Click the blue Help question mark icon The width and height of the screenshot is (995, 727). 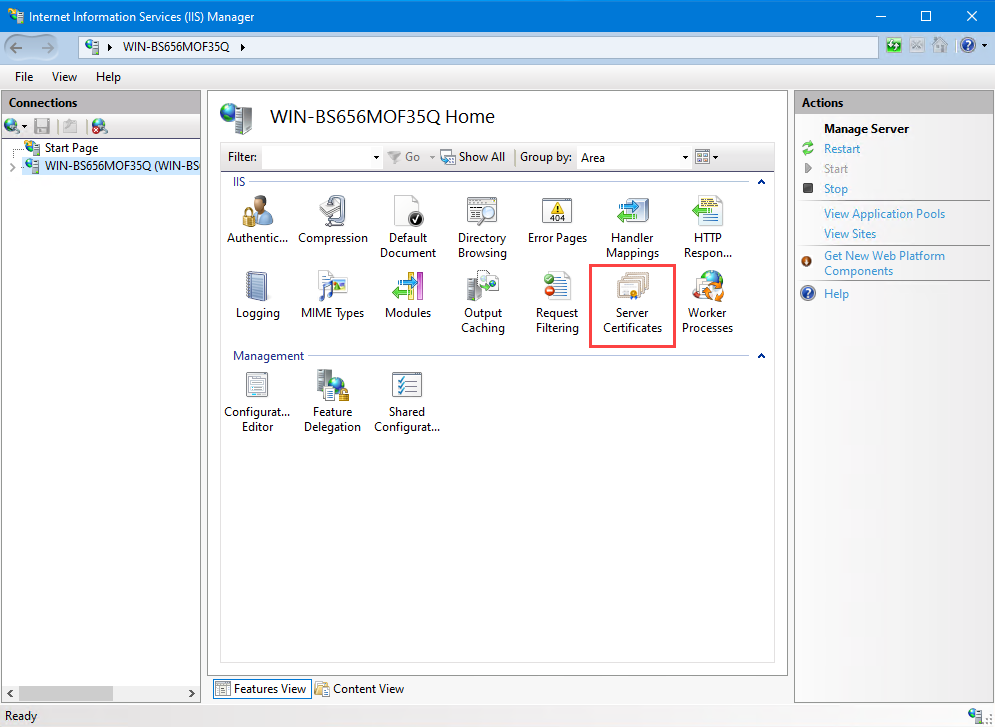tap(967, 46)
